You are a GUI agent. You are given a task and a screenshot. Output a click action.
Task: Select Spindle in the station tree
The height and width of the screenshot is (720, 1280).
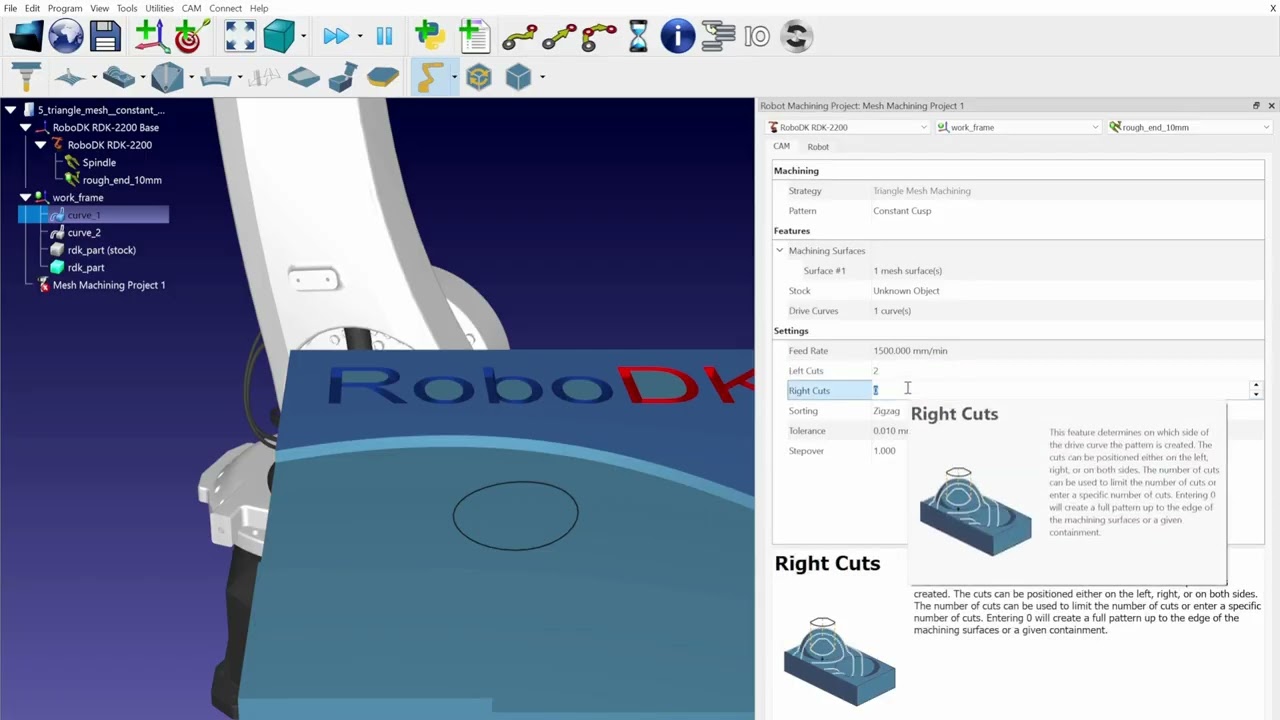[99, 163]
